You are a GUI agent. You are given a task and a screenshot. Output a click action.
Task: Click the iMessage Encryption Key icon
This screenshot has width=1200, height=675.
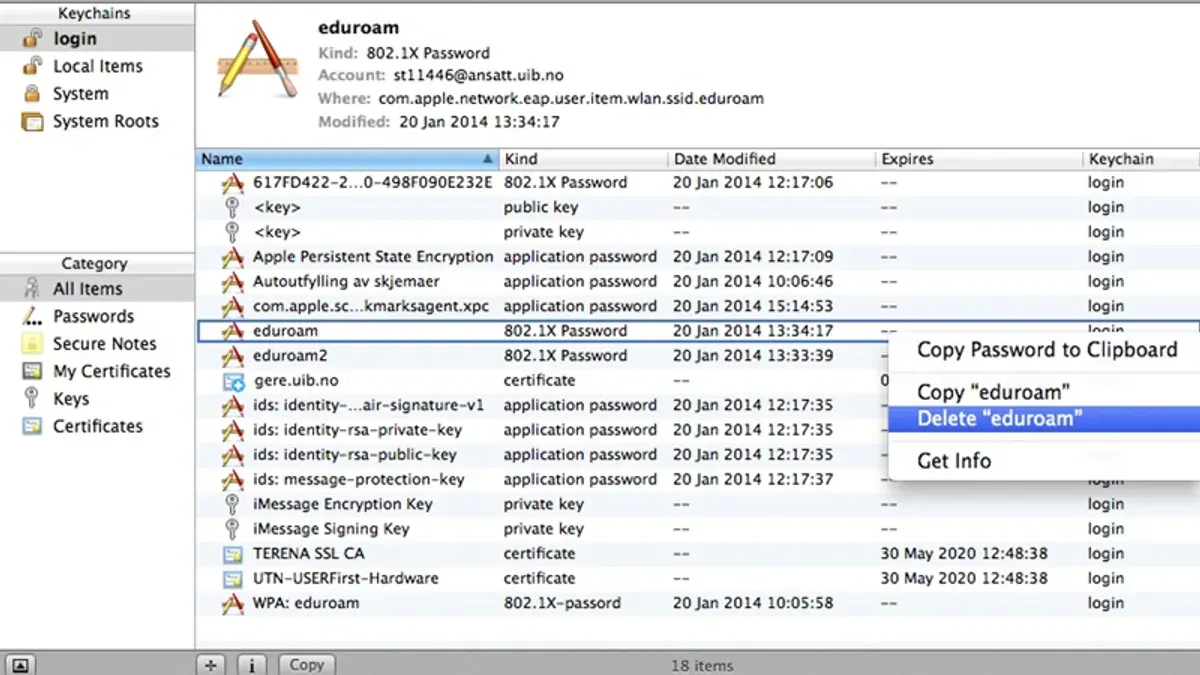coord(232,504)
